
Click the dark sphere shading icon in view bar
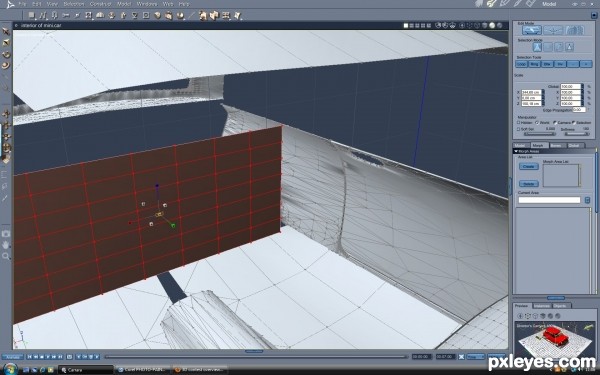pyautogui.click(x=499, y=26)
